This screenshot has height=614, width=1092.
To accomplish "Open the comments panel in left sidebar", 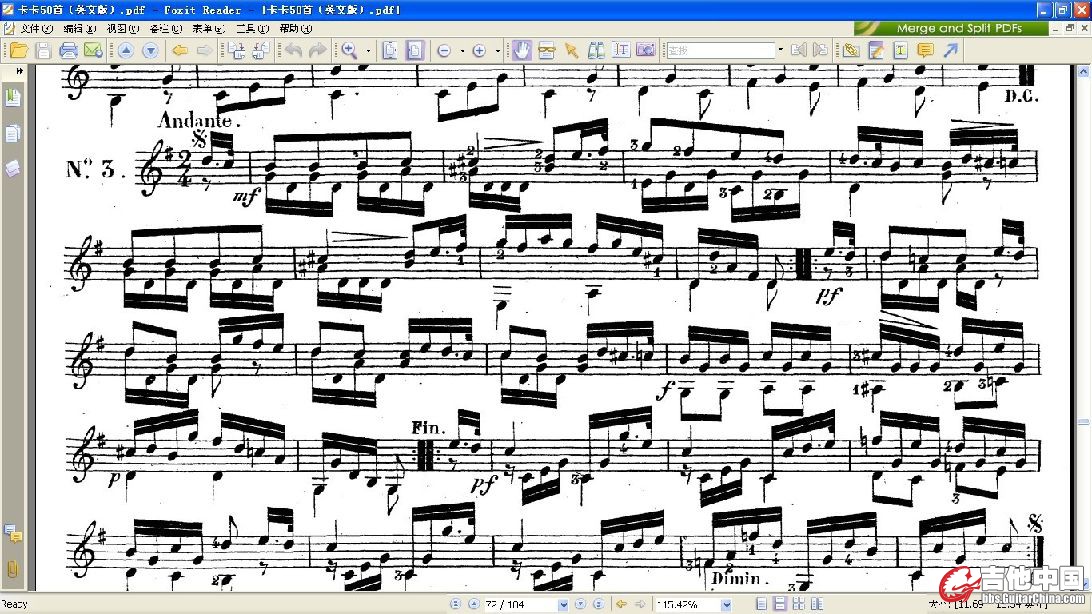I will pos(13,534).
